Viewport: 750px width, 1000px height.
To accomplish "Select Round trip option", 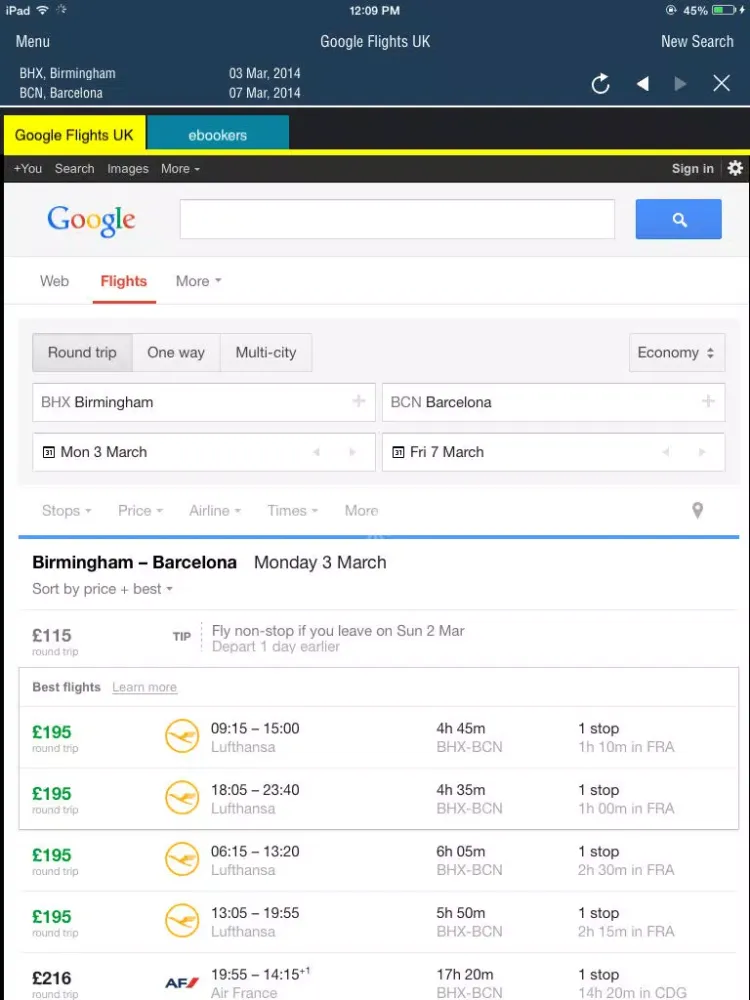I will pos(82,352).
